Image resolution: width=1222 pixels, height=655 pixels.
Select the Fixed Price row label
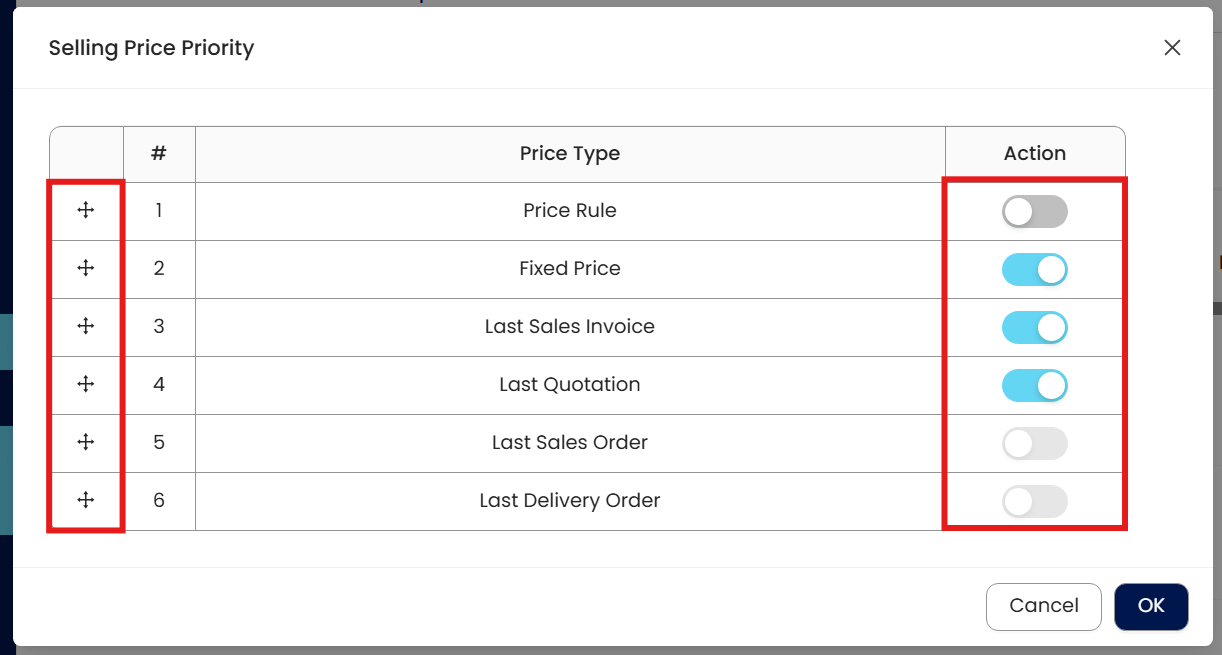pyautogui.click(x=569, y=268)
